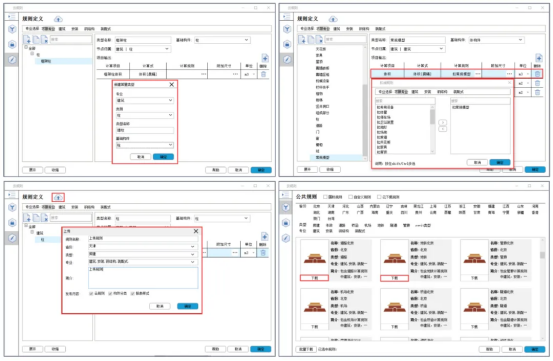Click the 批量下载 button below the rule list
Viewport: 553px width, 361px height.
tap(306, 349)
